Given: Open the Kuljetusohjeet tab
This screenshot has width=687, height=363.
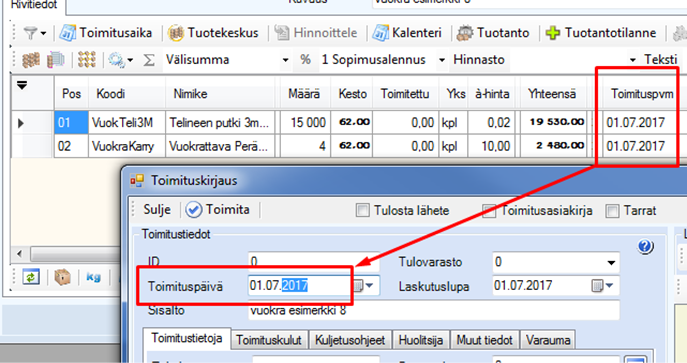Looking at the screenshot, I should [x=350, y=340].
